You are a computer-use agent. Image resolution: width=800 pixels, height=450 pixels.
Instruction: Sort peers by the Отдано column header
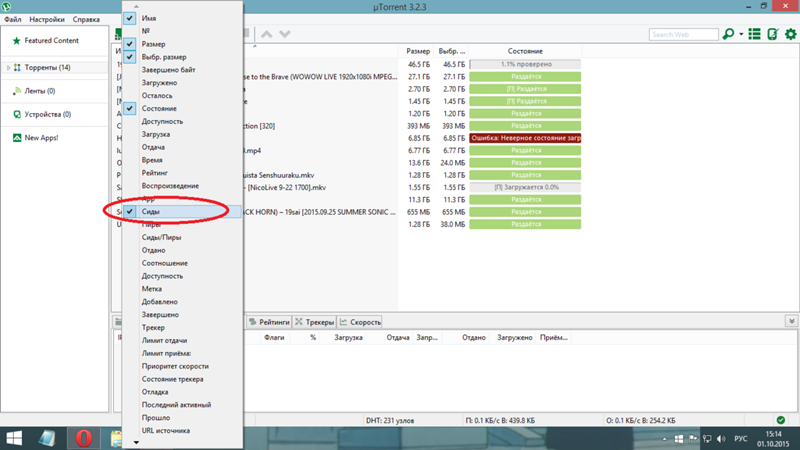[473, 337]
